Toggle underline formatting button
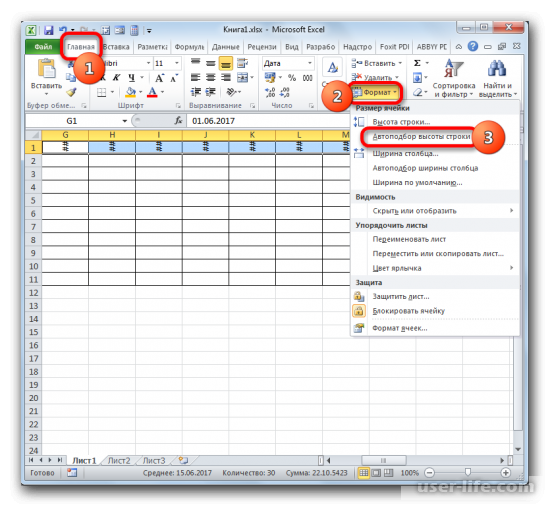This screenshot has width=550, height=507. (x=132, y=78)
